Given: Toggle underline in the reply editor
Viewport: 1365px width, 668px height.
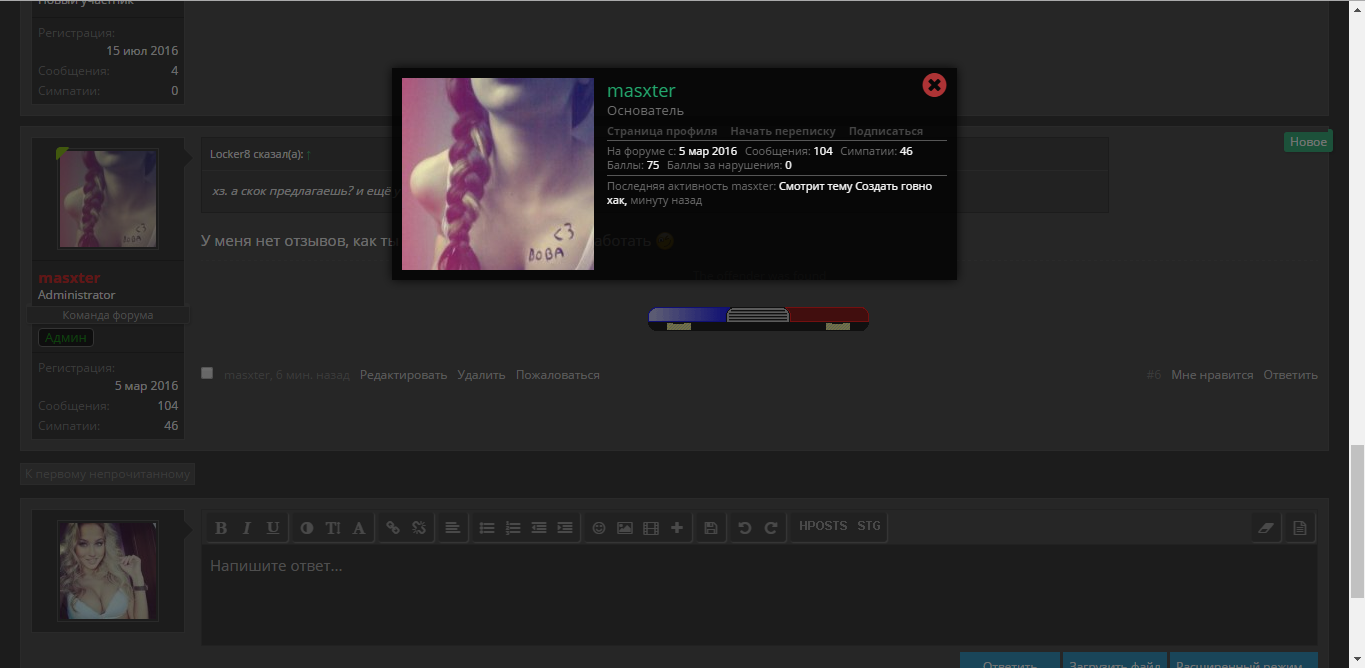Looking at the screenshot, I should pos(272,528).
